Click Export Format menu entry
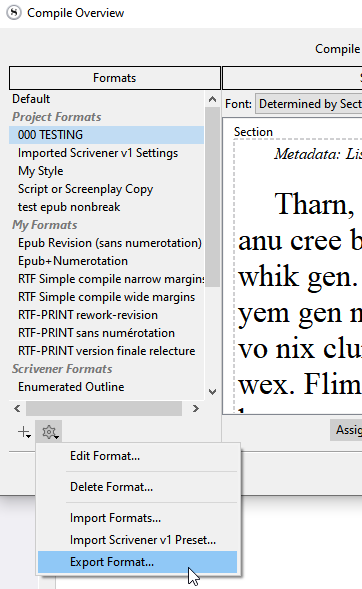 pyautogui.click(x=137, y=562)
